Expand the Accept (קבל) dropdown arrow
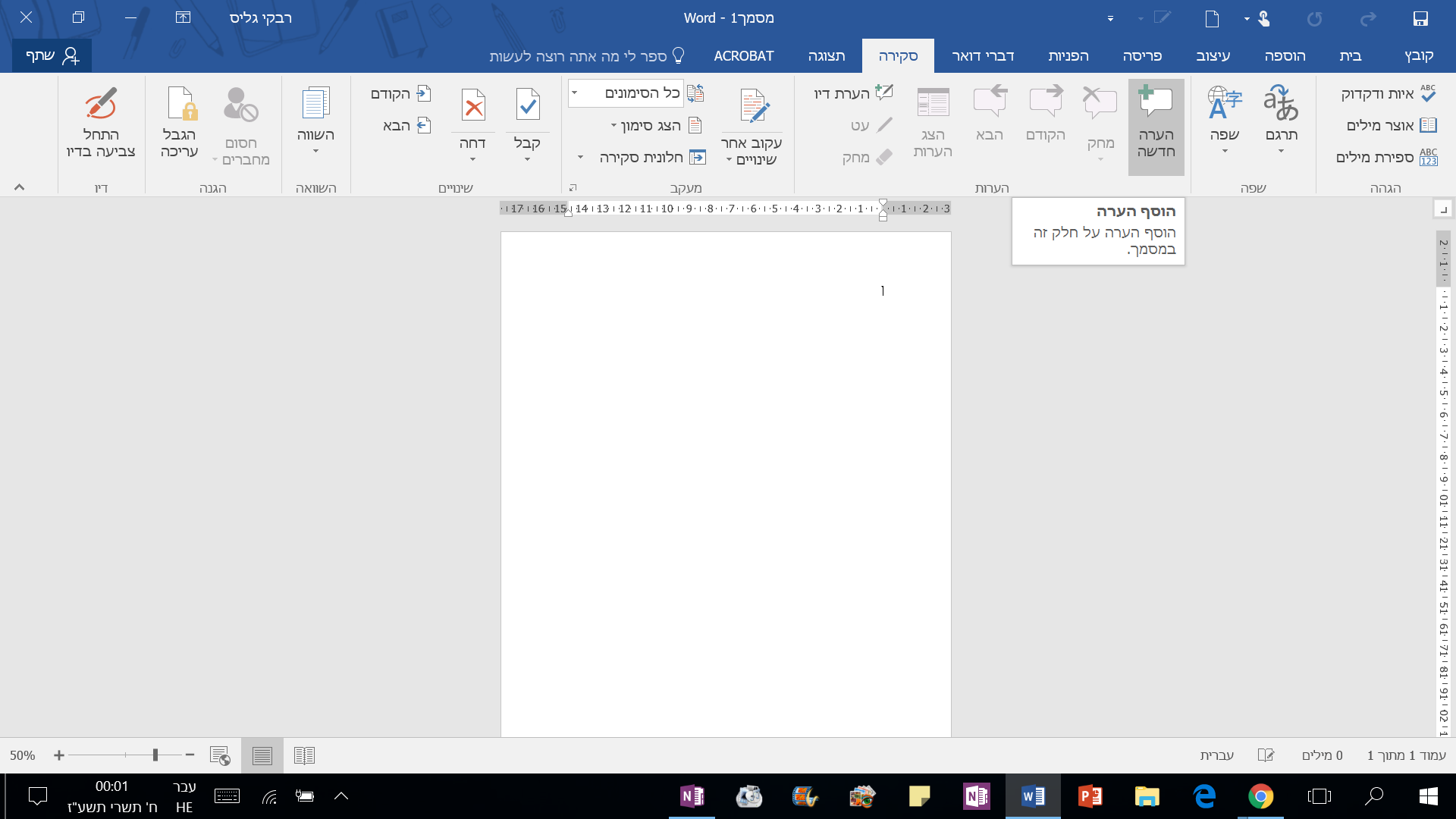Screen dimensions: 1456x819 tap(527, 159)
